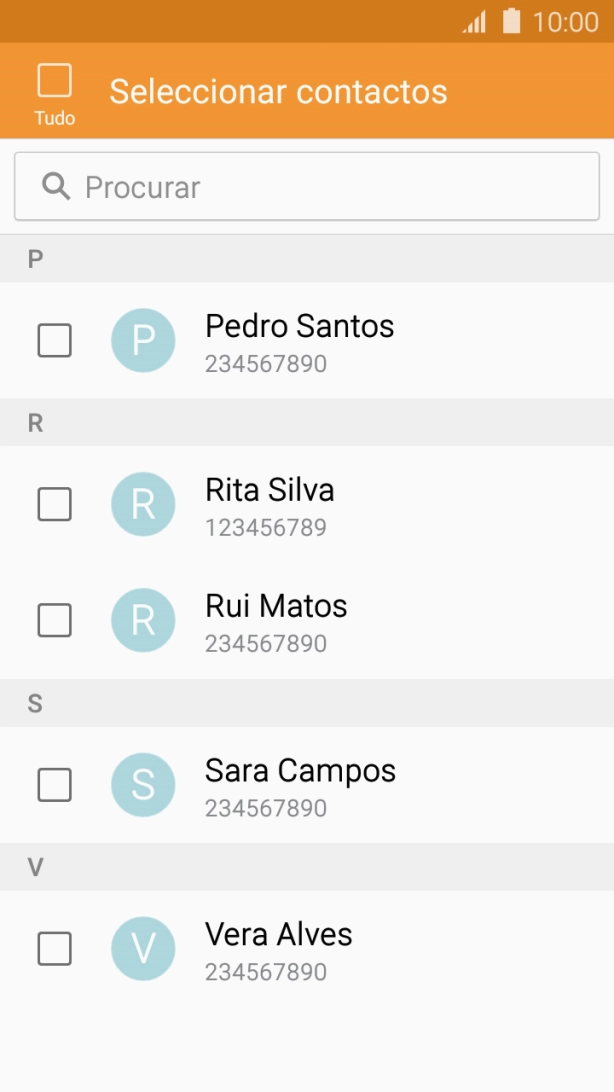Screen dimensions: 614x1092
Task: Select Rui Matos contact avatar
Action: tap(143, 620)
